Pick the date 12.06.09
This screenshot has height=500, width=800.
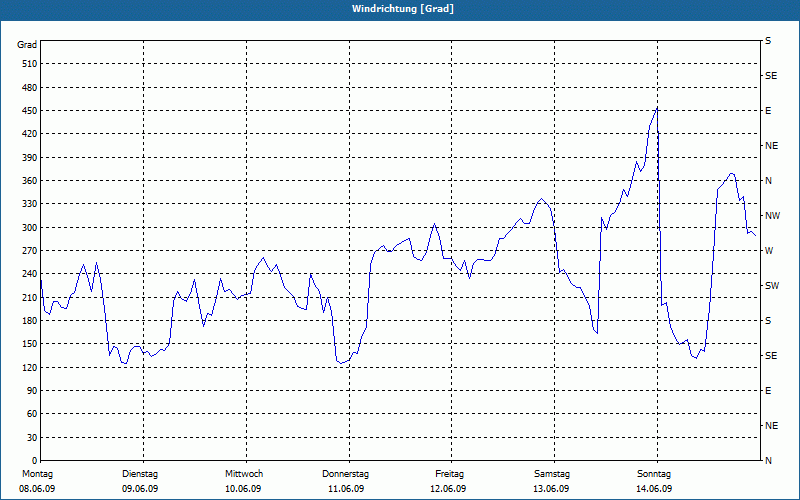click(x=448, y=489)
